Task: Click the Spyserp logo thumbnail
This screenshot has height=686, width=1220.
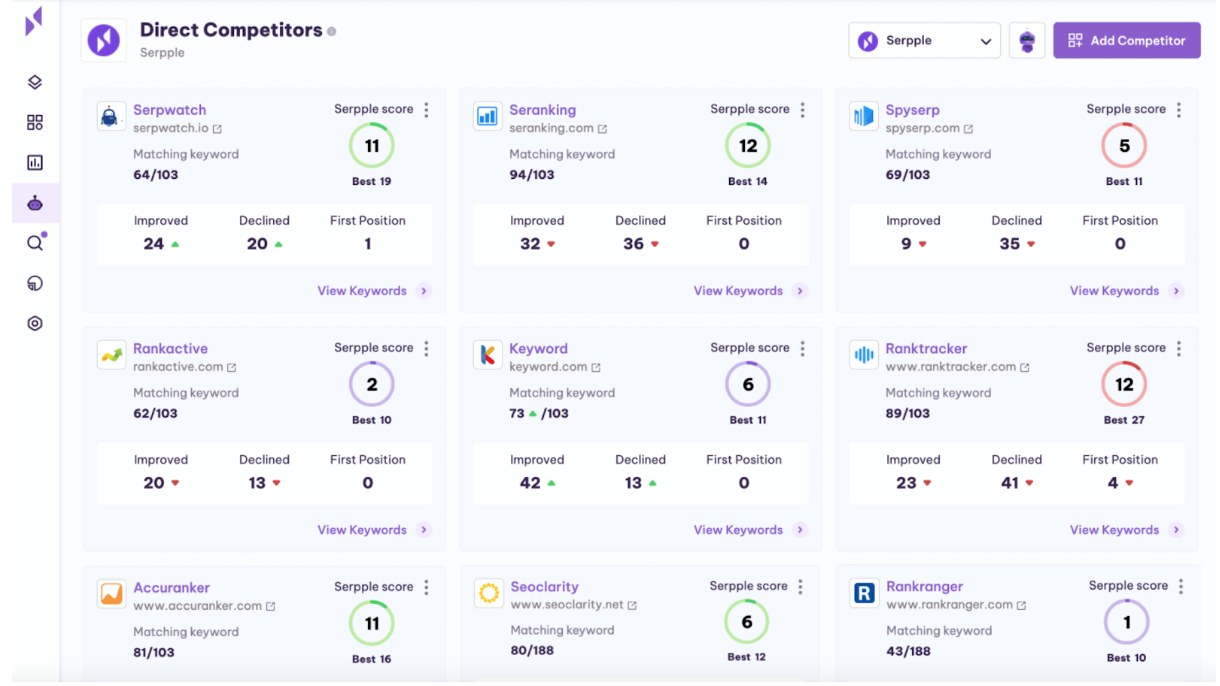Action: [863, 116]
